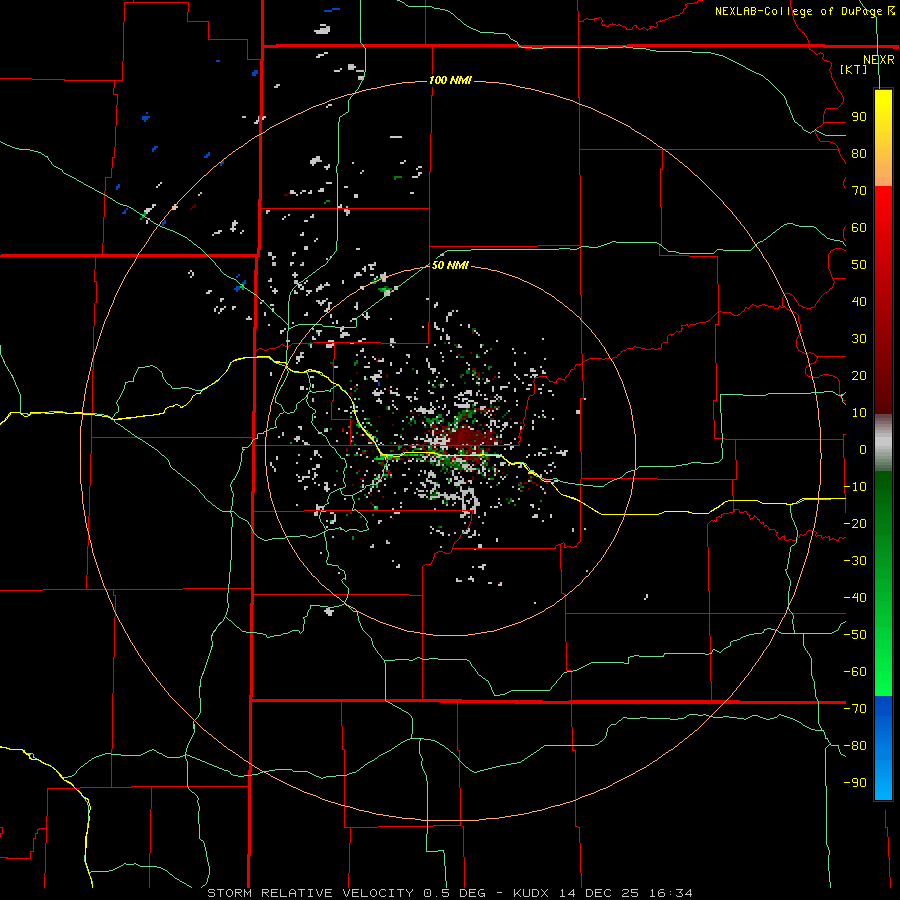
Task: Click the dark red velocity blob near radar center
Action: tap(466, 440)
